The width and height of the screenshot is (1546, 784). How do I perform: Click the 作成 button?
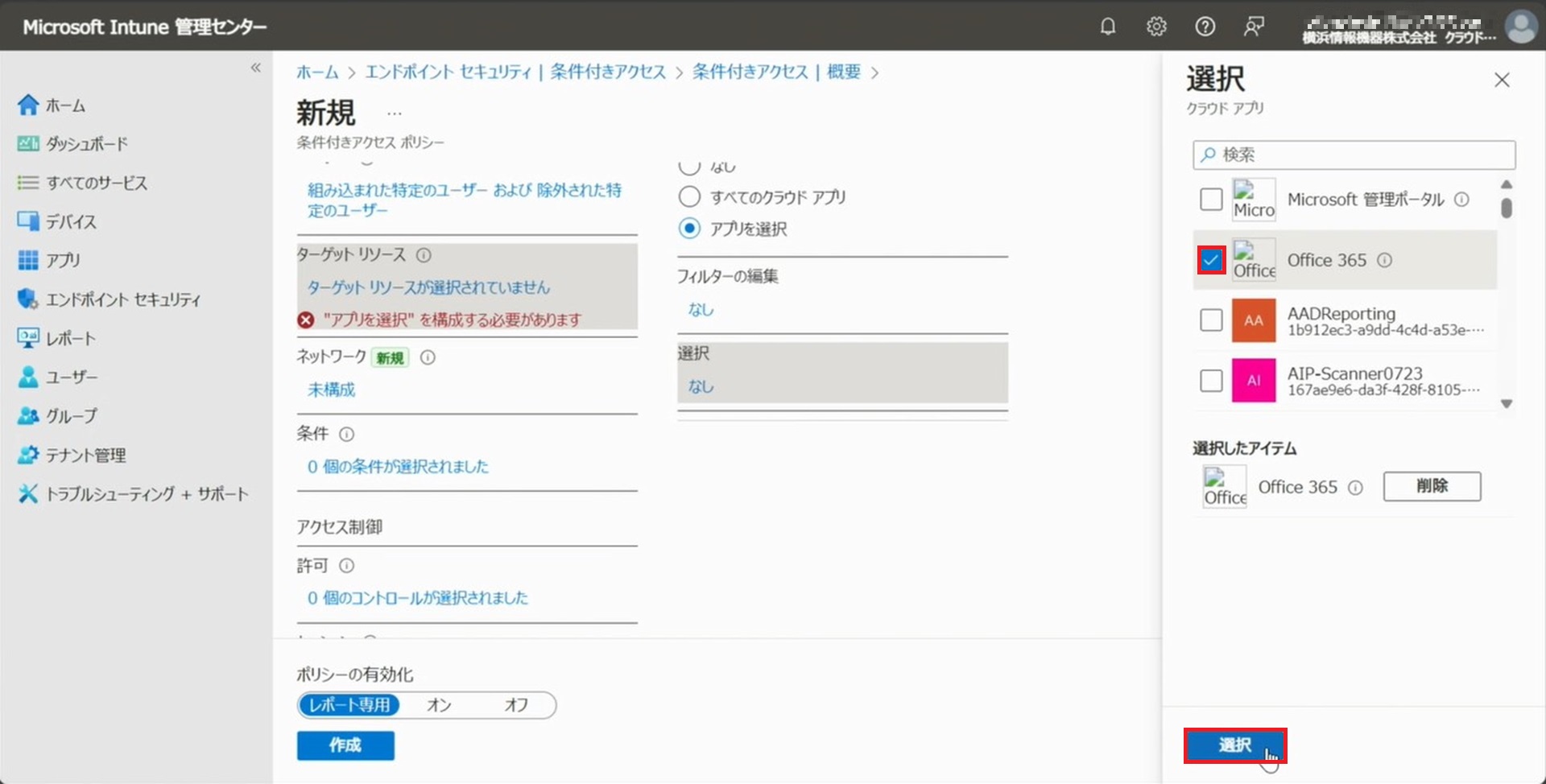click(x=345, y=745)
